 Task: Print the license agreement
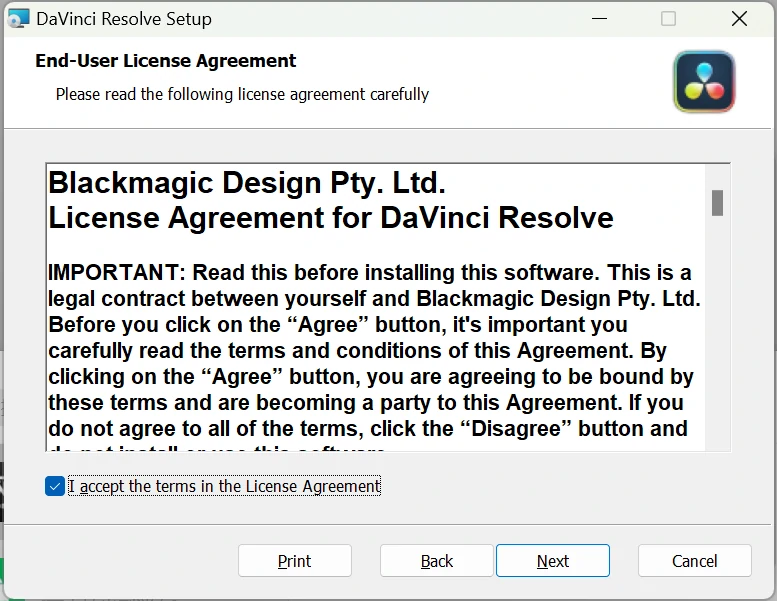[x=294, y=561]
